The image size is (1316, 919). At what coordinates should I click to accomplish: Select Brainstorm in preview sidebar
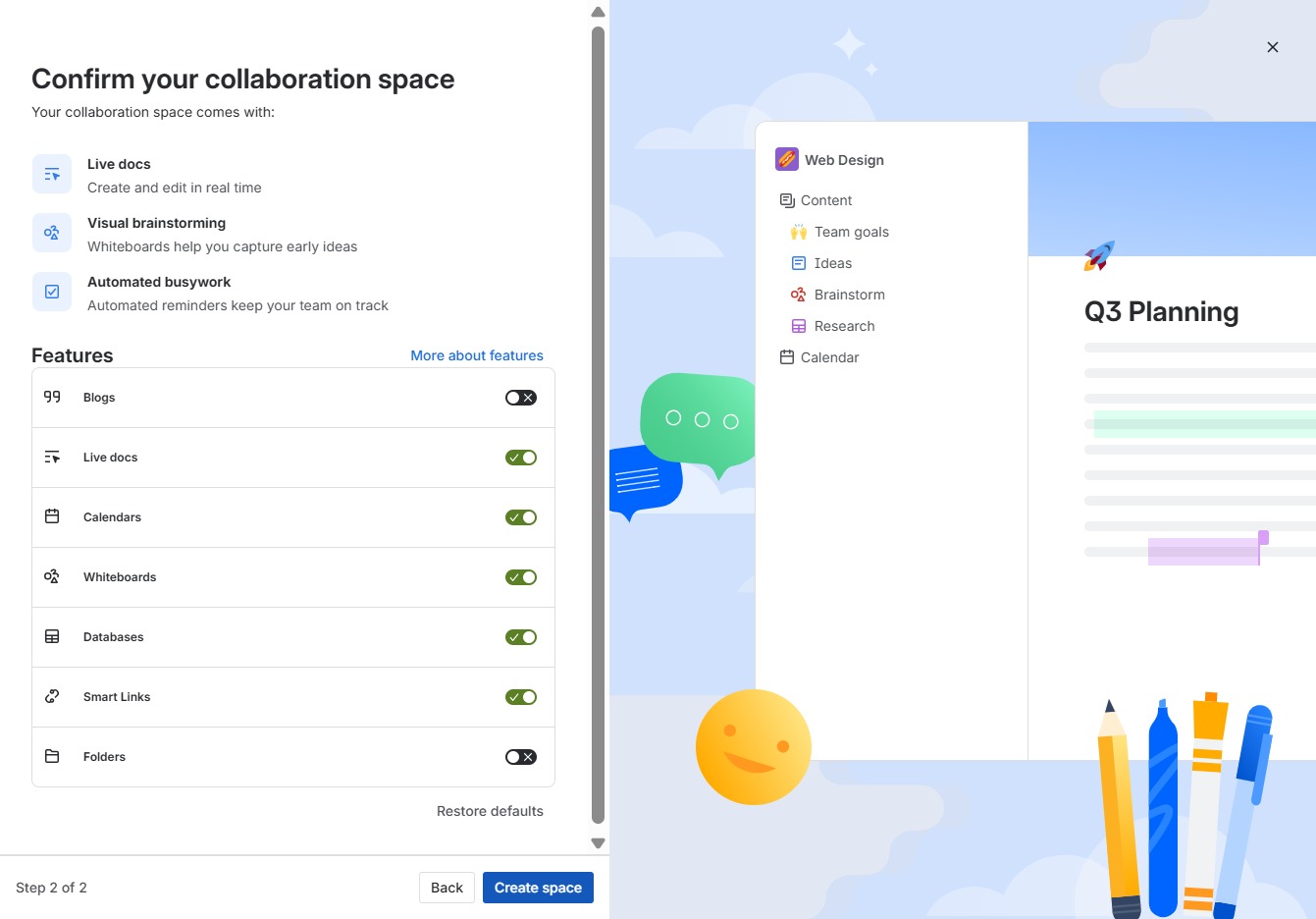click(850, 295)
